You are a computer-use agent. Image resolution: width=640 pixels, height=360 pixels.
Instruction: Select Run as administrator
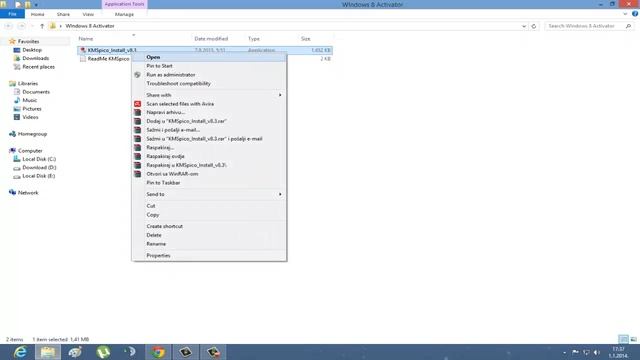pyautogui.click(x=209, y=75)
